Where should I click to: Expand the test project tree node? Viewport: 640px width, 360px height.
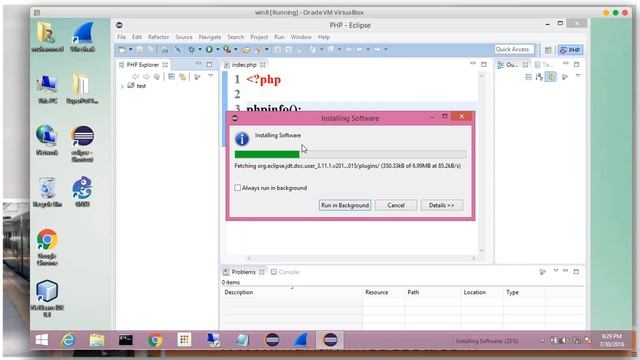coord(122,86)
